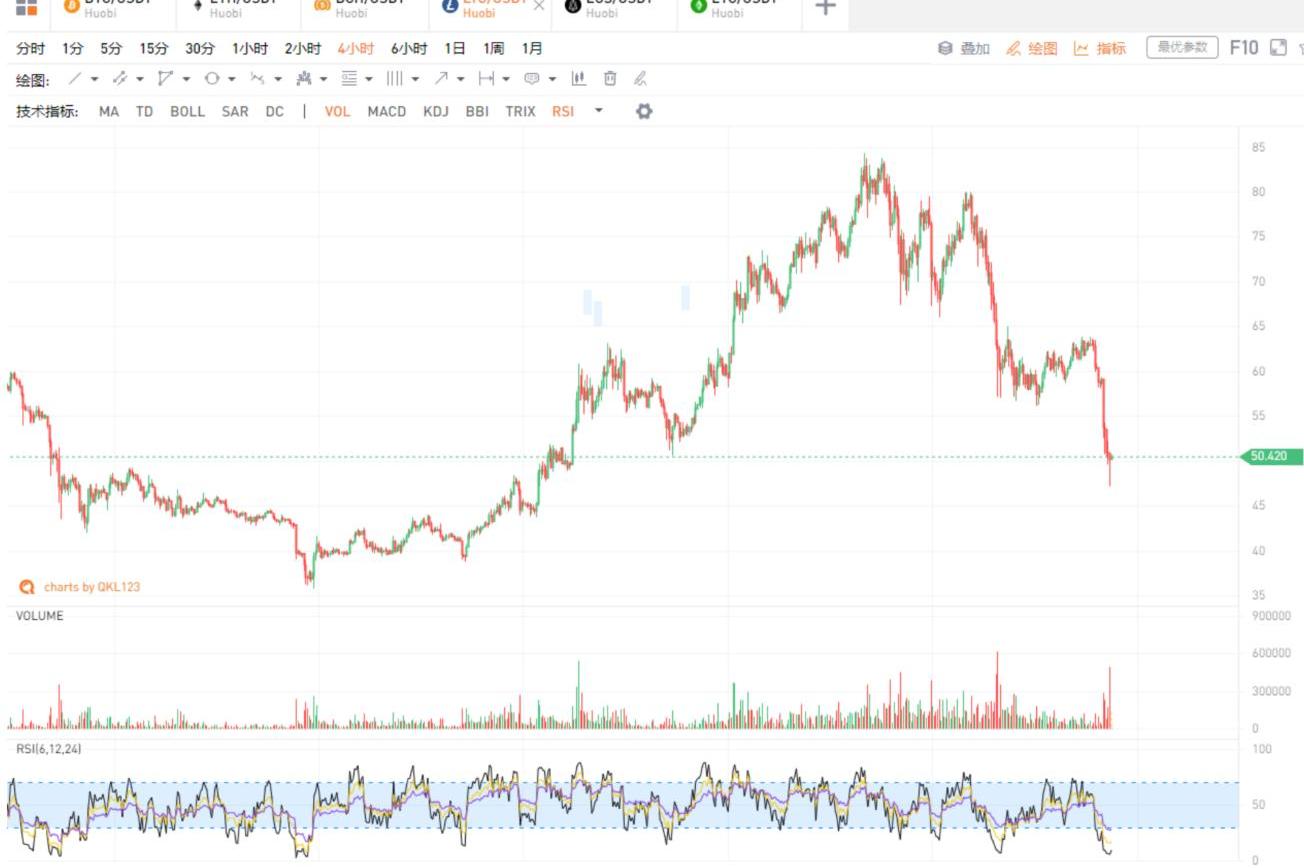Switch to the 1日 timeframe
This screenshot has height=868, width=1304.
tap(455, 48)
